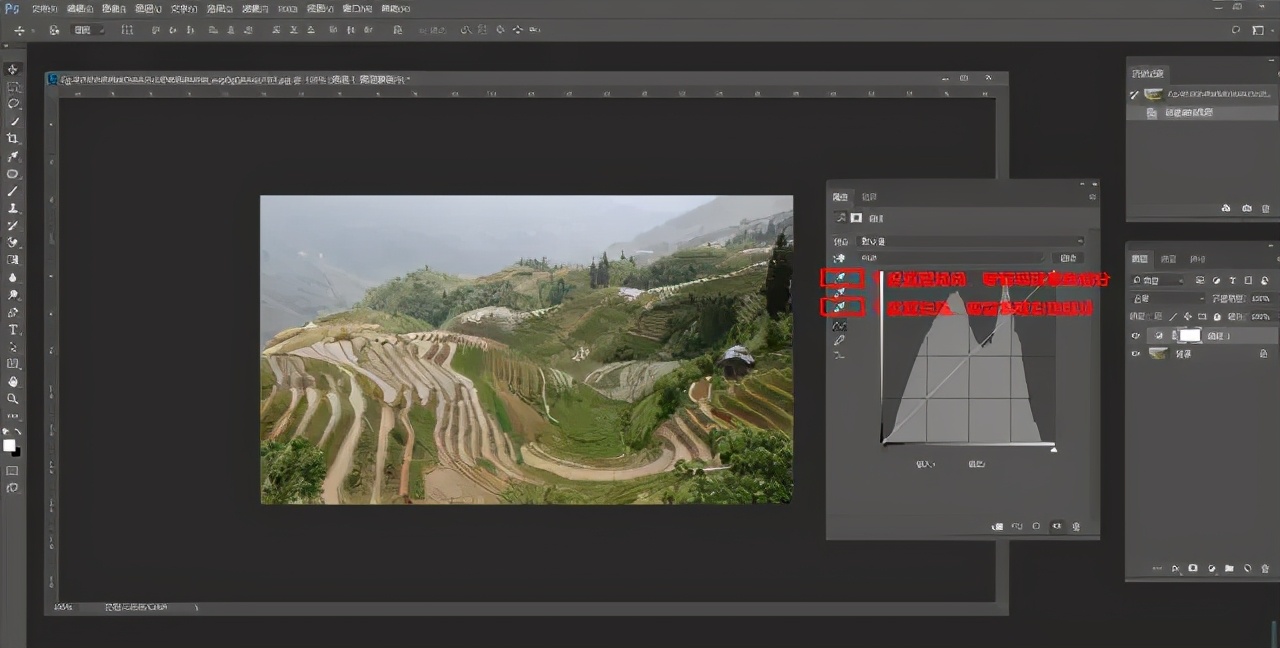Open the Curves preset dropdown
The width and height of the screenshot is (1280, 648).
point(970,241)
